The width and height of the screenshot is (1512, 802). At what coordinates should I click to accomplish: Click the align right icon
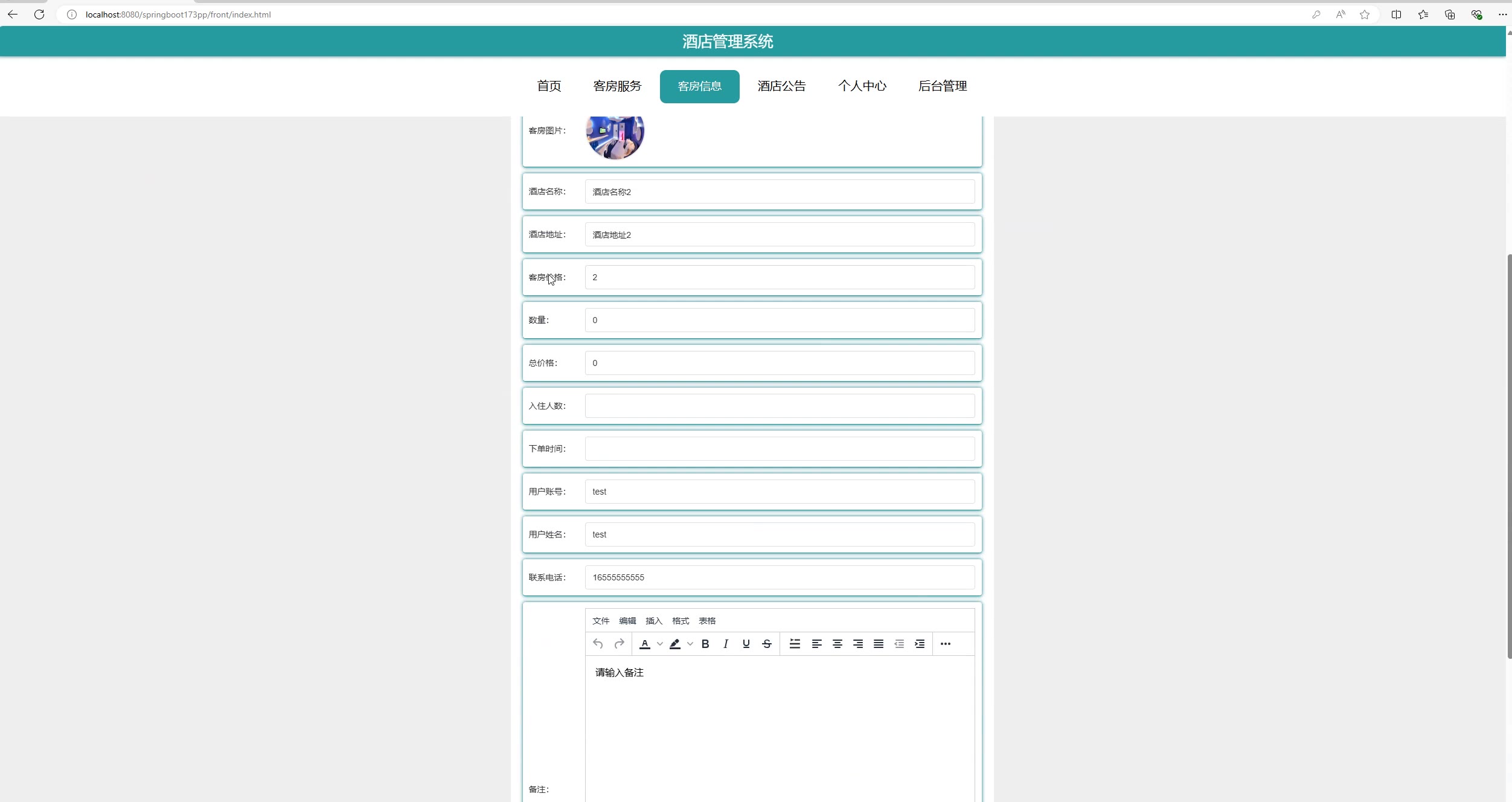[x=857, y=644]
